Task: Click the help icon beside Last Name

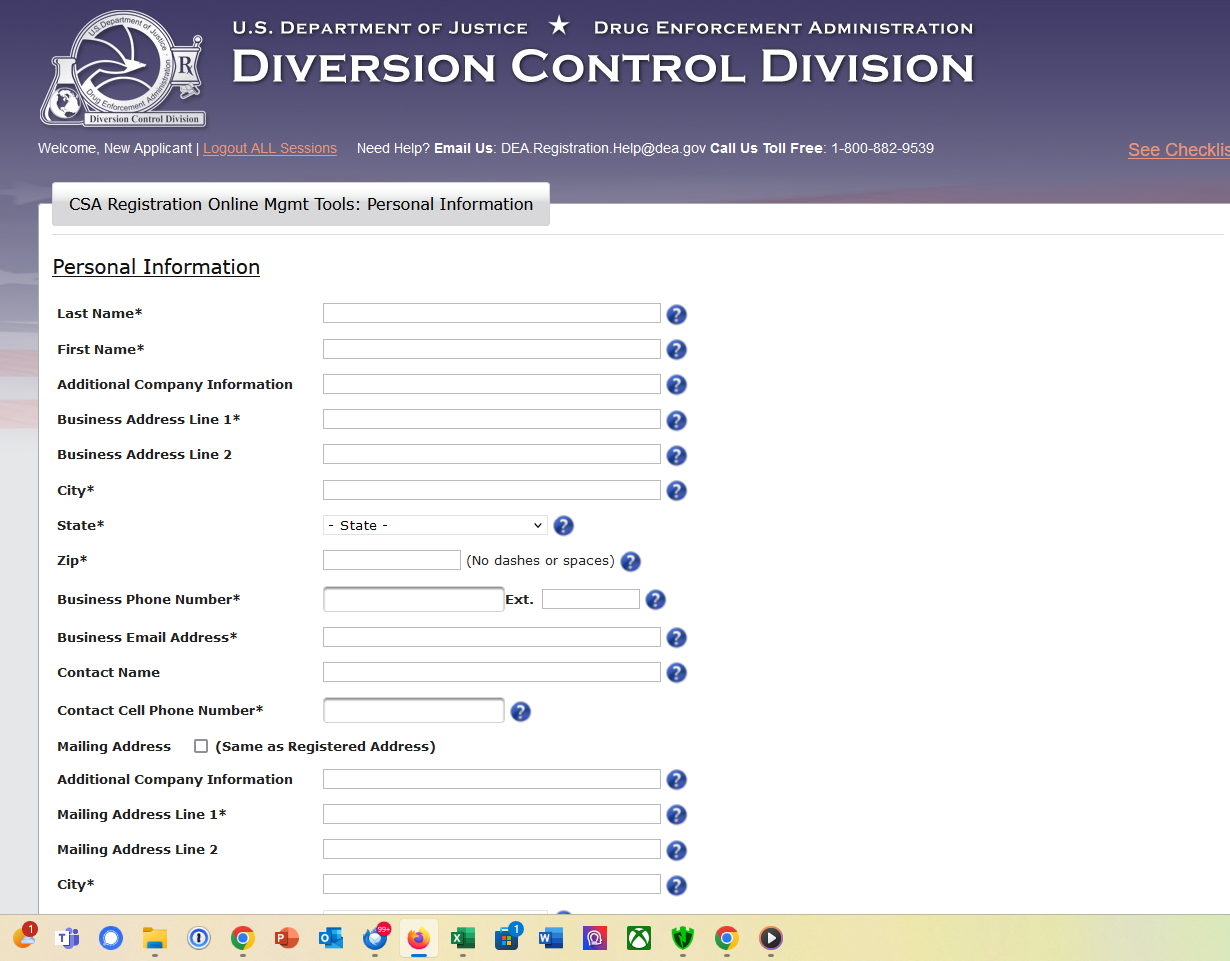Action: (676, 314)
